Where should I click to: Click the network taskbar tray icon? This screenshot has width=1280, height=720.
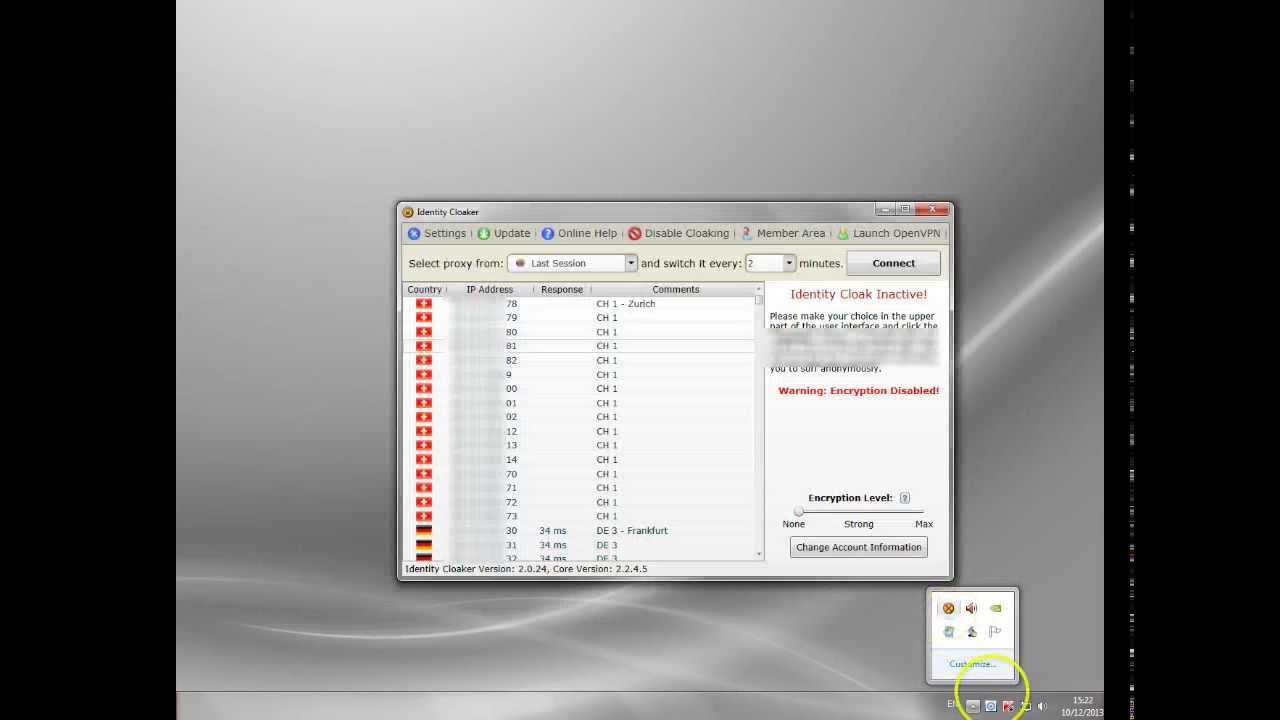(1025, 706)
